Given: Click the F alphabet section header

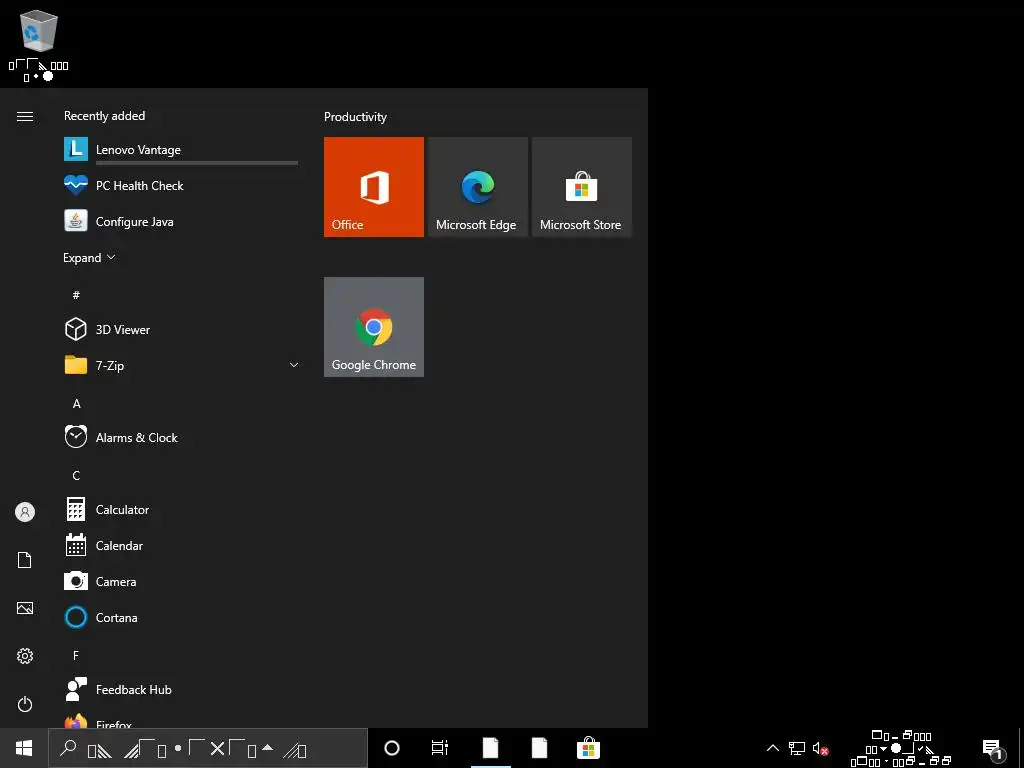Looking at the screenshot, I should click(76, 655).
